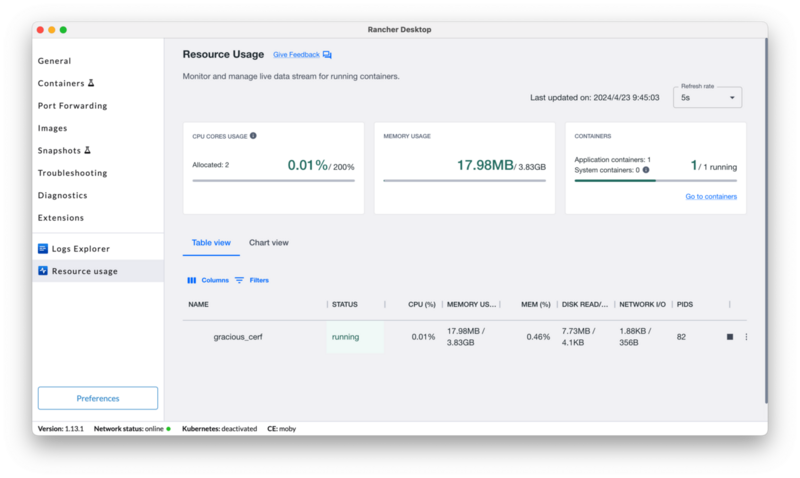The height and width of the screenshot is (478, 800).
Task: Sort by the NAME column header
Action: coord(198,305)
